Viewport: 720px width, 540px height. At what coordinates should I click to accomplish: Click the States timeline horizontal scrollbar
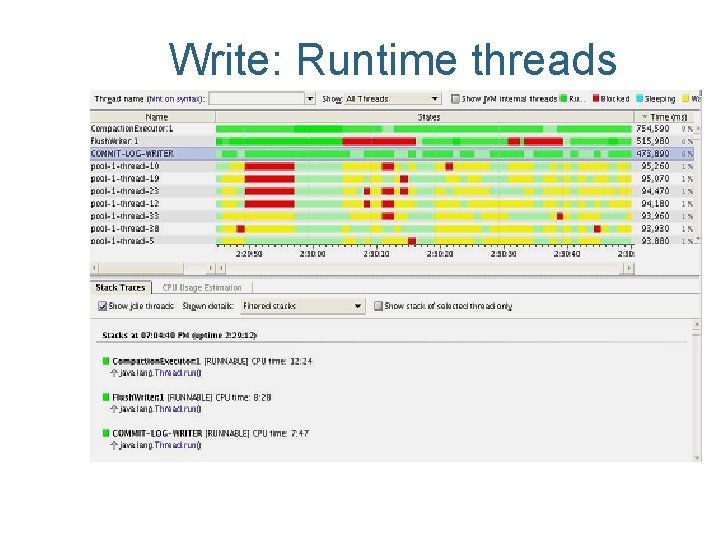tap(425, 268)
